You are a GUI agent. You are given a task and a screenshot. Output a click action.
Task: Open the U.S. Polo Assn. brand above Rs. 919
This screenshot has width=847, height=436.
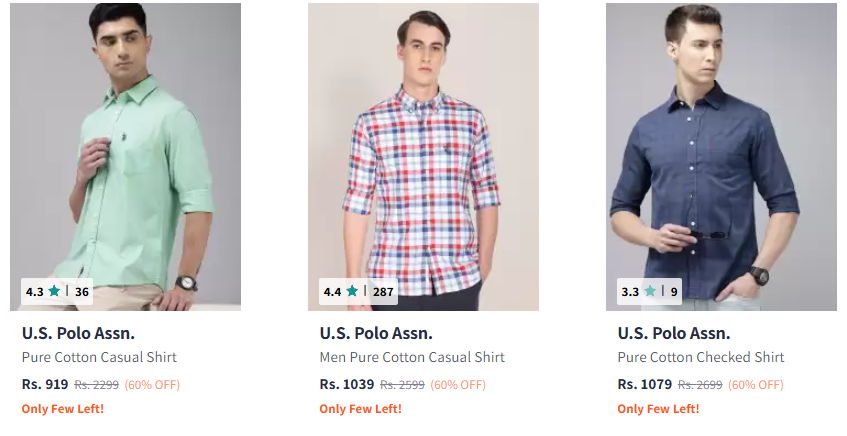coord(78,333)
